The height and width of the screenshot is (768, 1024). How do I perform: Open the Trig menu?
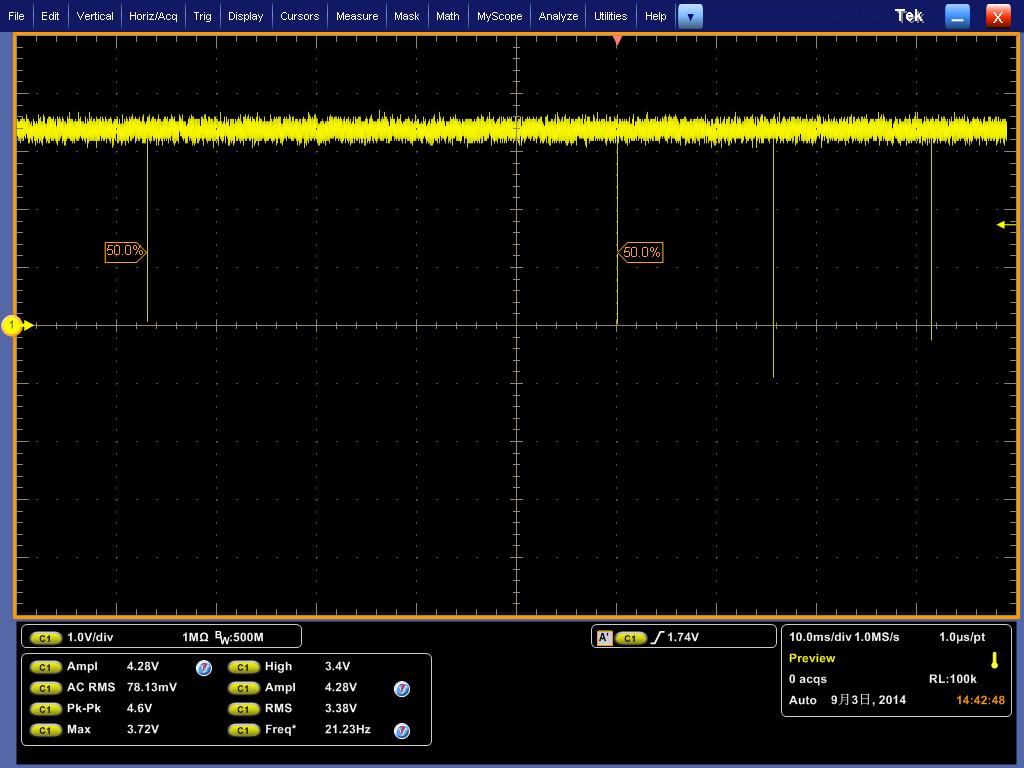point(202,16)
